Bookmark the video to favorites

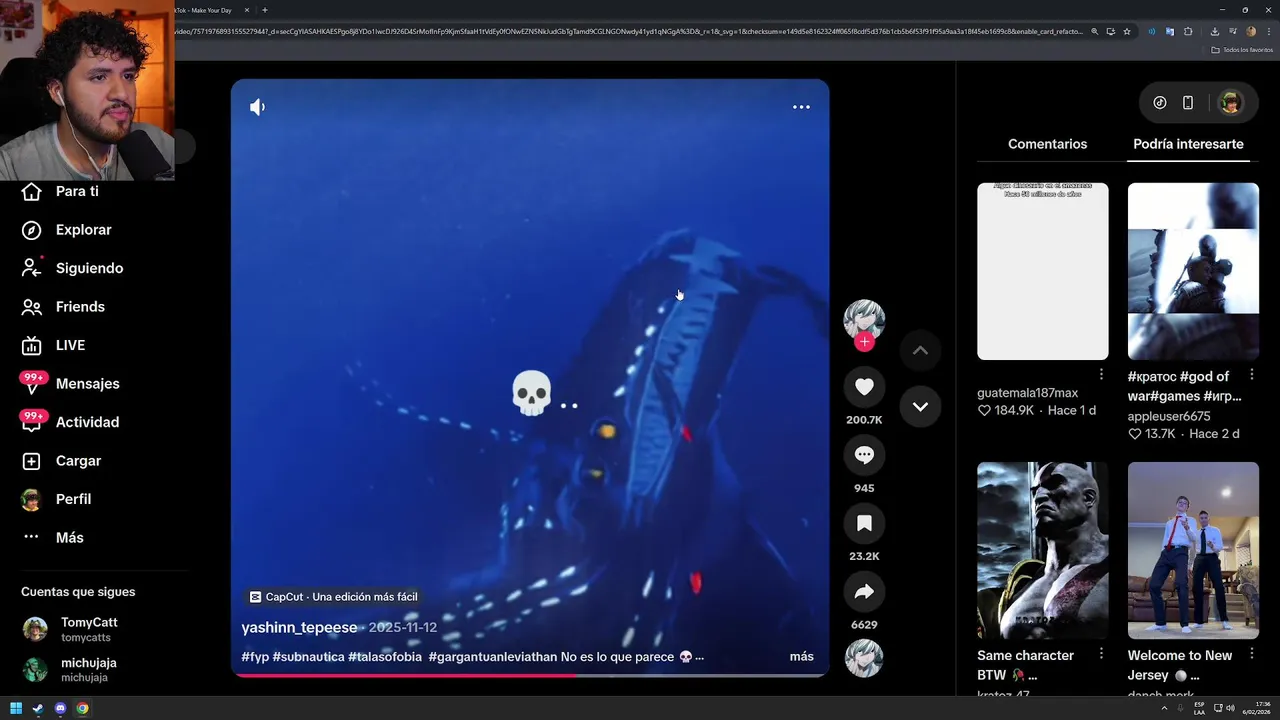point(864,523)
